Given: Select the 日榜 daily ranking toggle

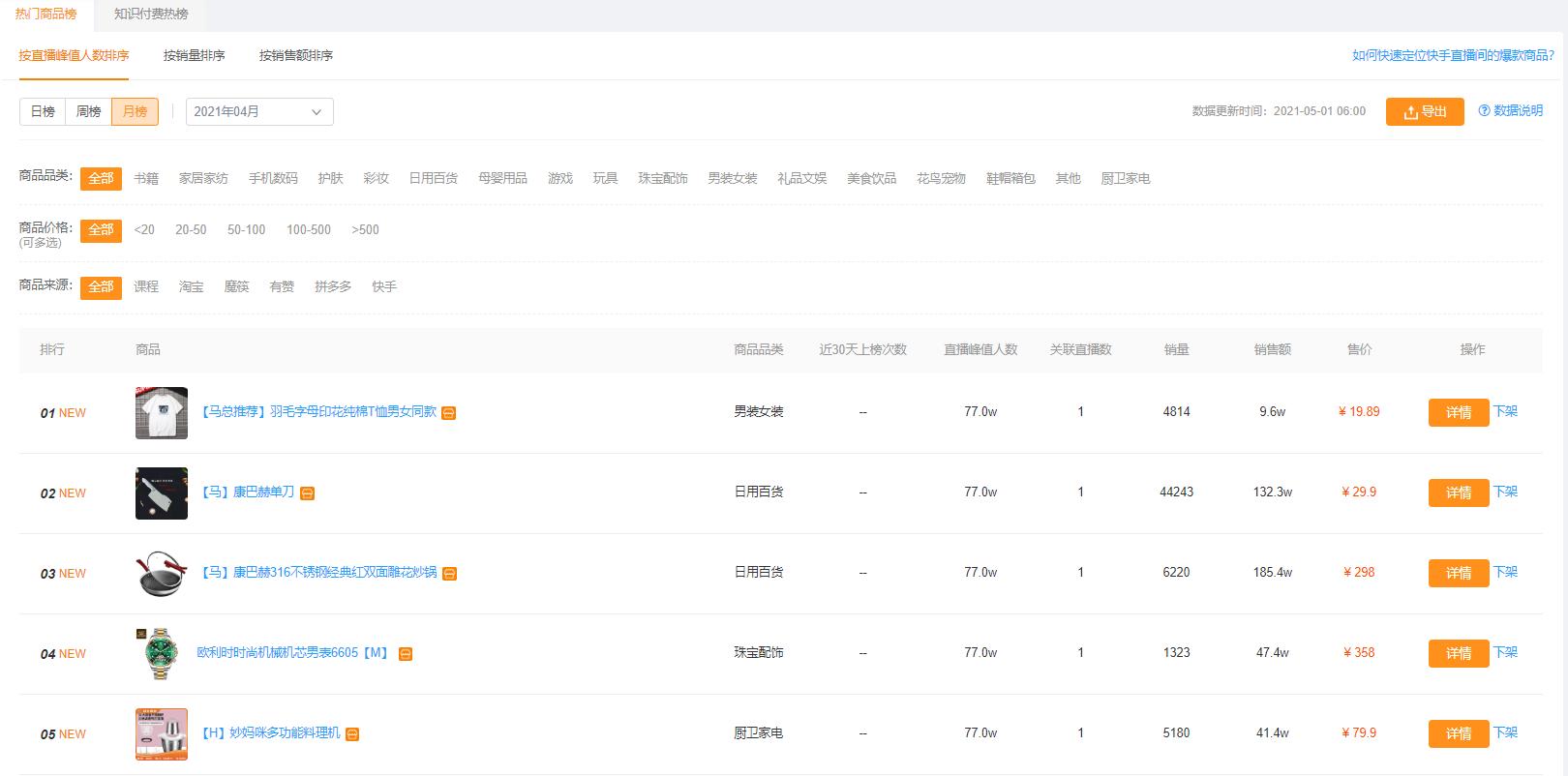Looking at the screenshot, I should point(43,112).
